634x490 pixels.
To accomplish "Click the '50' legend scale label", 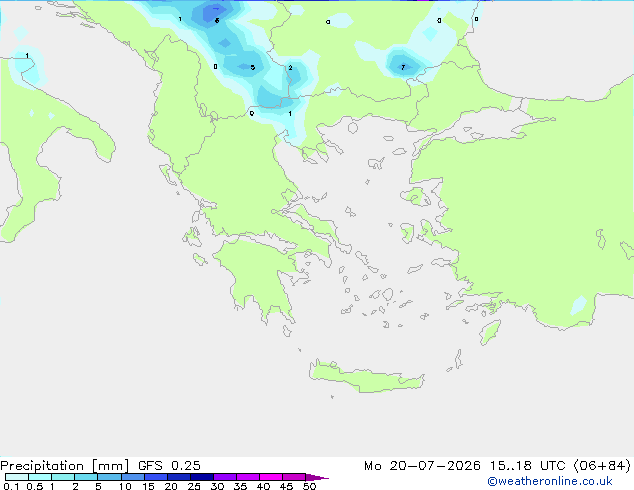I will click(x=309, y=486).
